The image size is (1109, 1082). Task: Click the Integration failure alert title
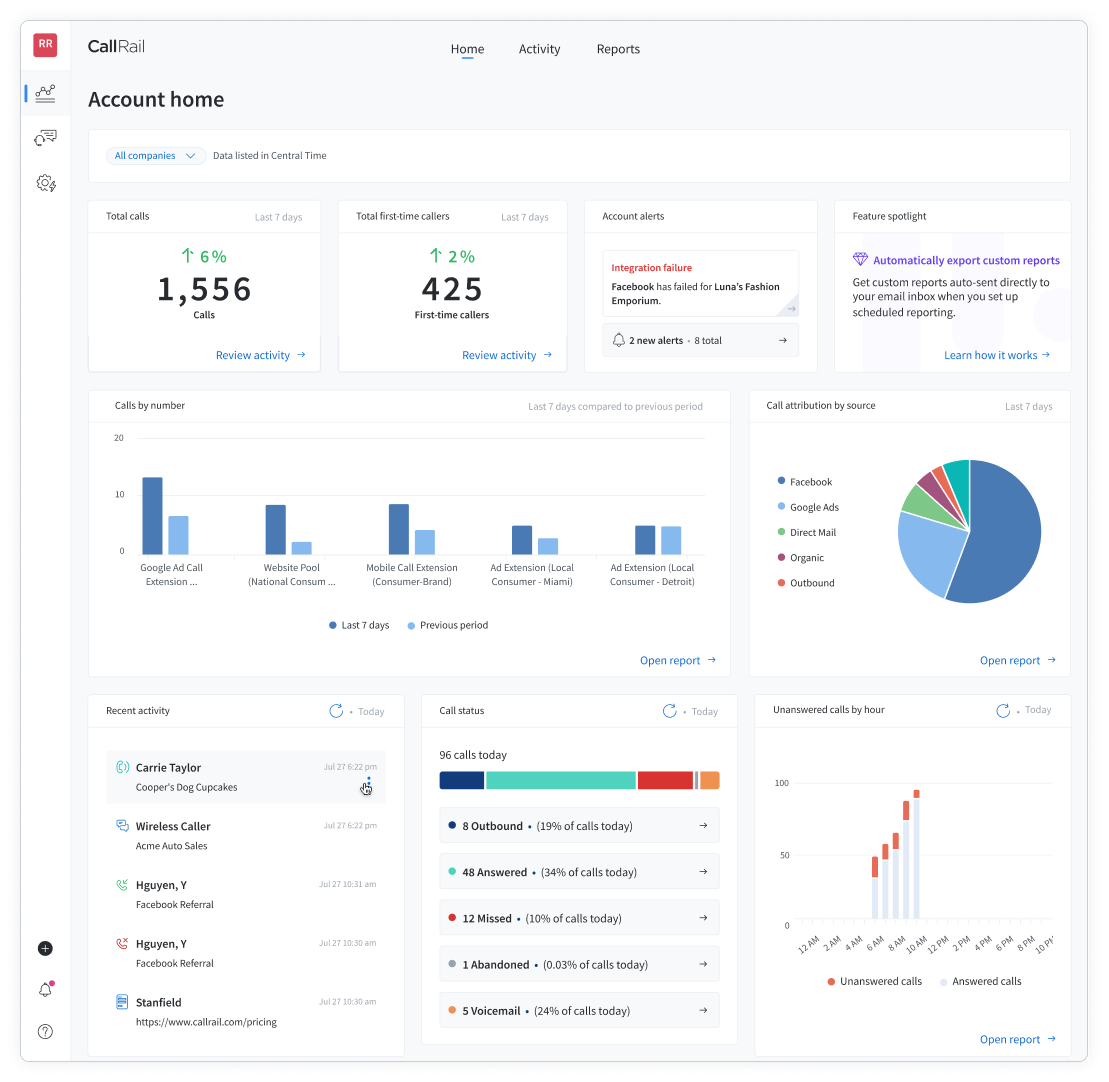651,267
